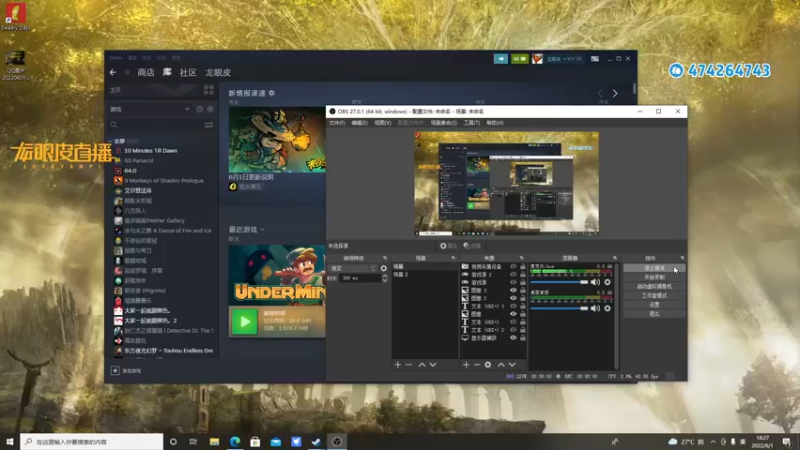Open the 编辑(E) menu in OBS
800x450 pixels.
[359, 123]
